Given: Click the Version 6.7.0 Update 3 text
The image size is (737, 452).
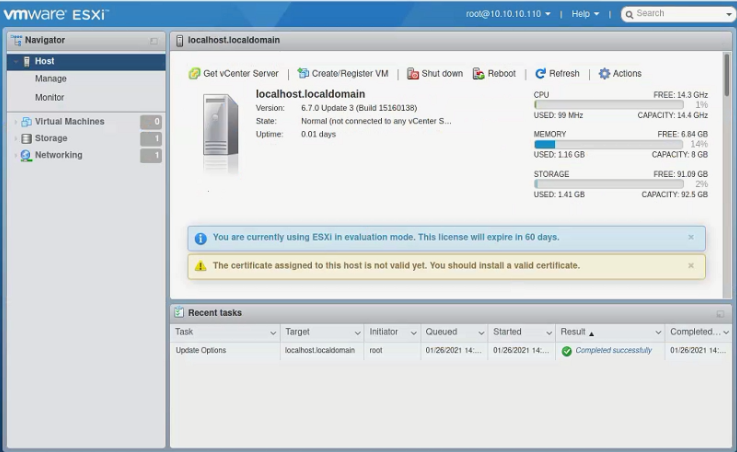Looking at the screenshot, I should pyautogui.click(x=359, y=108).
